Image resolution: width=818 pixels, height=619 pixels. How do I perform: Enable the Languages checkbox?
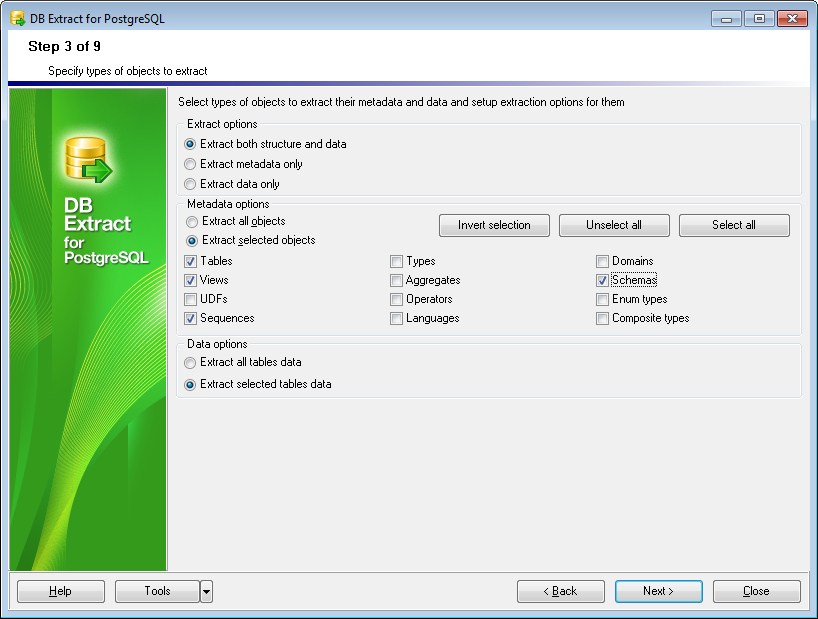(396, 319)
